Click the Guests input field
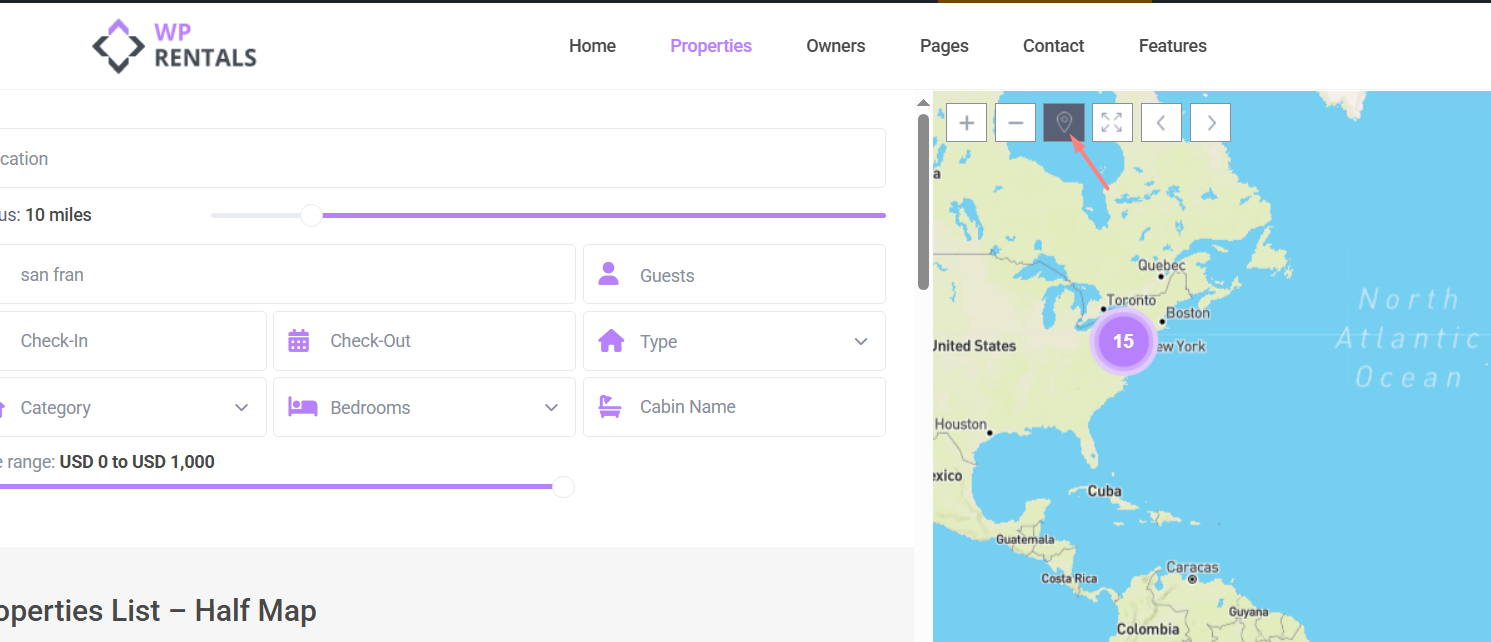 pos(750,276)
